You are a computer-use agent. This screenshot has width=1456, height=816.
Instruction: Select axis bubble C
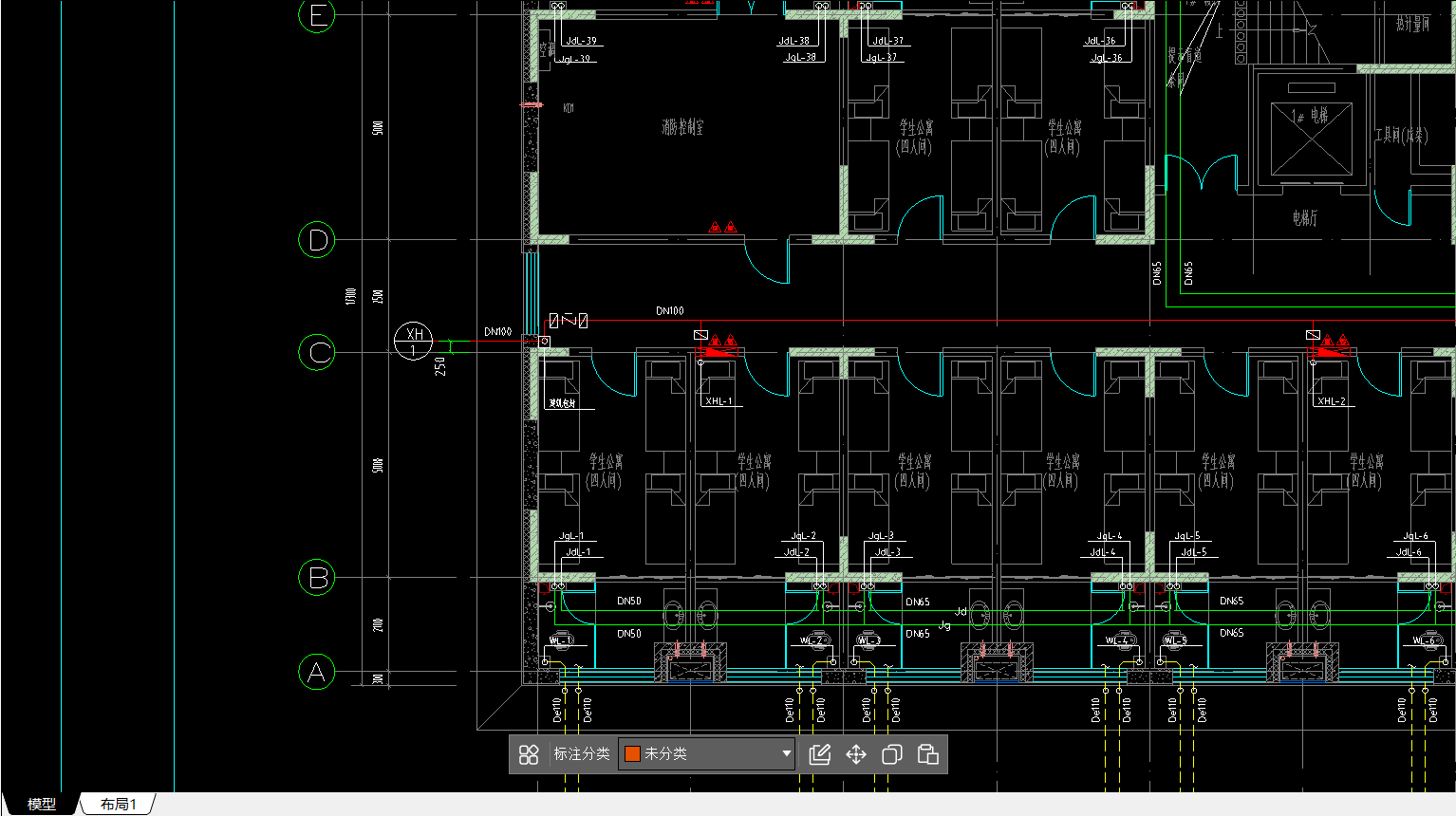pos(317,352)
